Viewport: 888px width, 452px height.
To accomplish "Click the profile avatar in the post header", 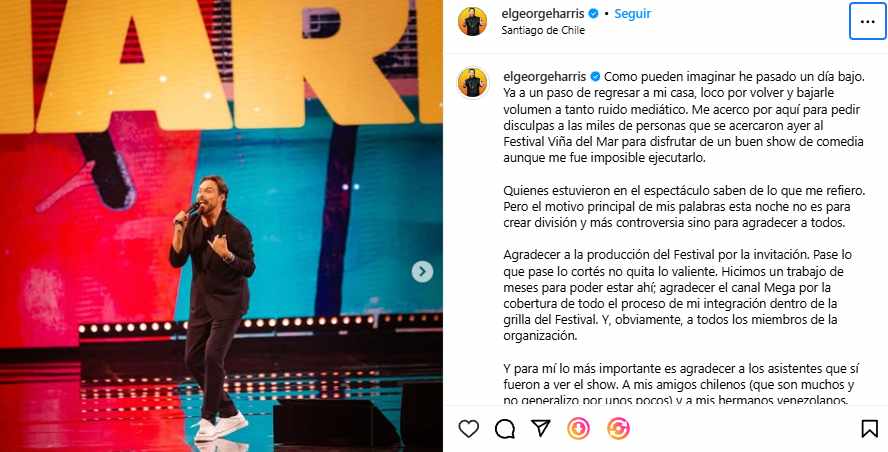I will tap(472, 22).
